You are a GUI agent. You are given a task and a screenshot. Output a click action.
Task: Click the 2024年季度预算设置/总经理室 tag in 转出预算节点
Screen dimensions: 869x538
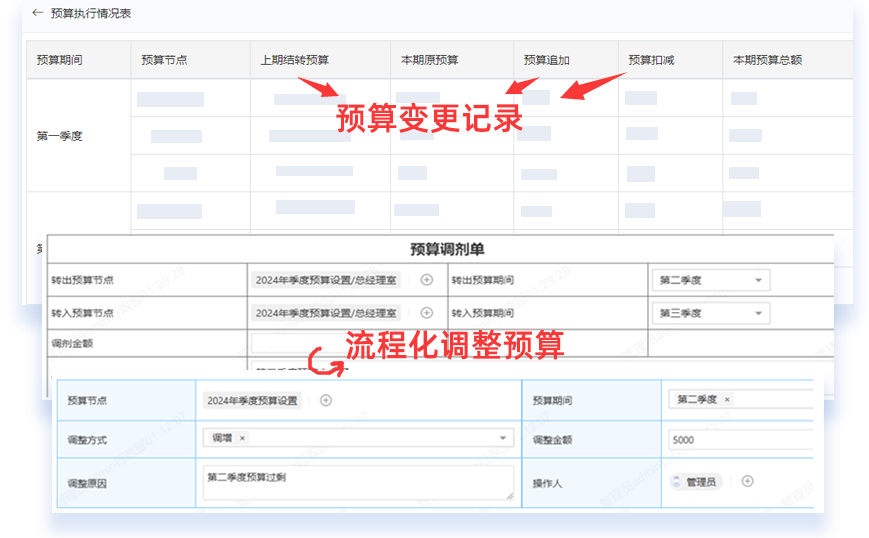pyautogui.click(x=327, y=281)
